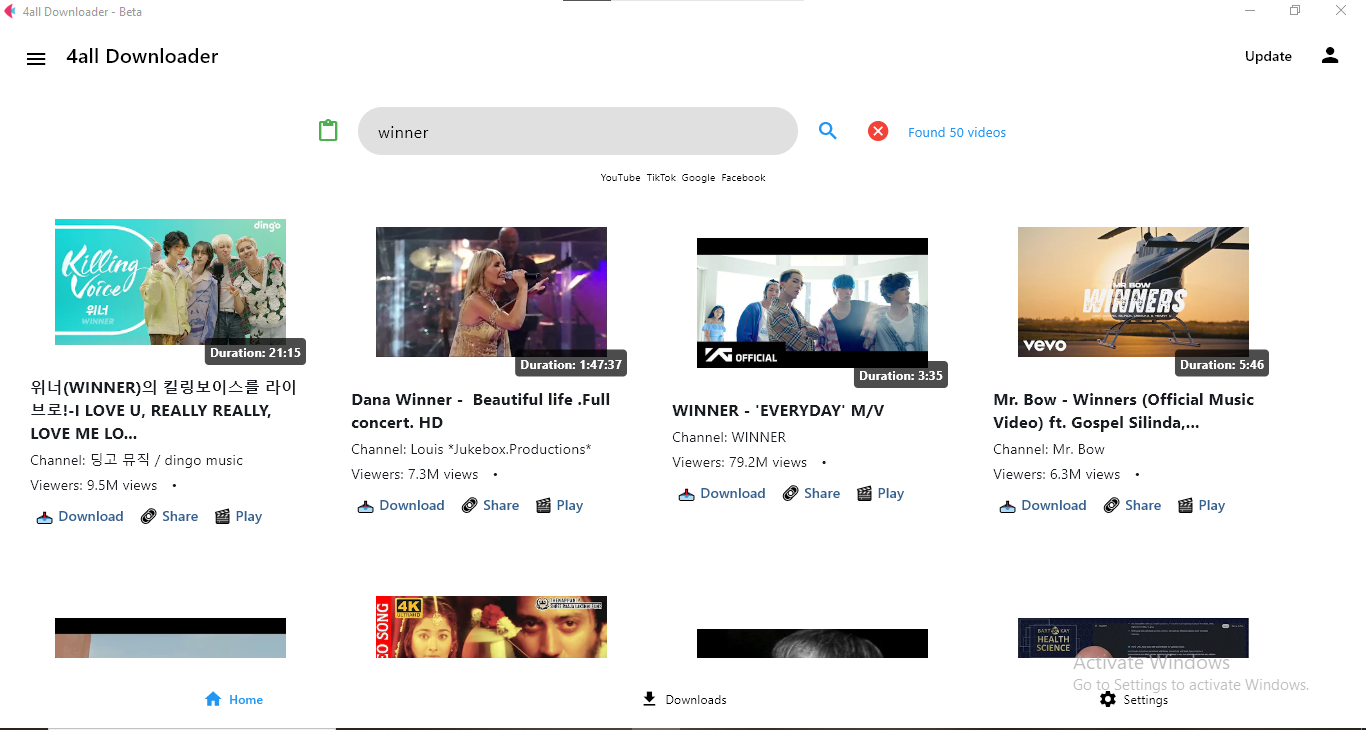The height and width of the screenshot is (730, 1366).
Task: Click the 'Duration: 21:15' badge
Action: coord(255,353)
